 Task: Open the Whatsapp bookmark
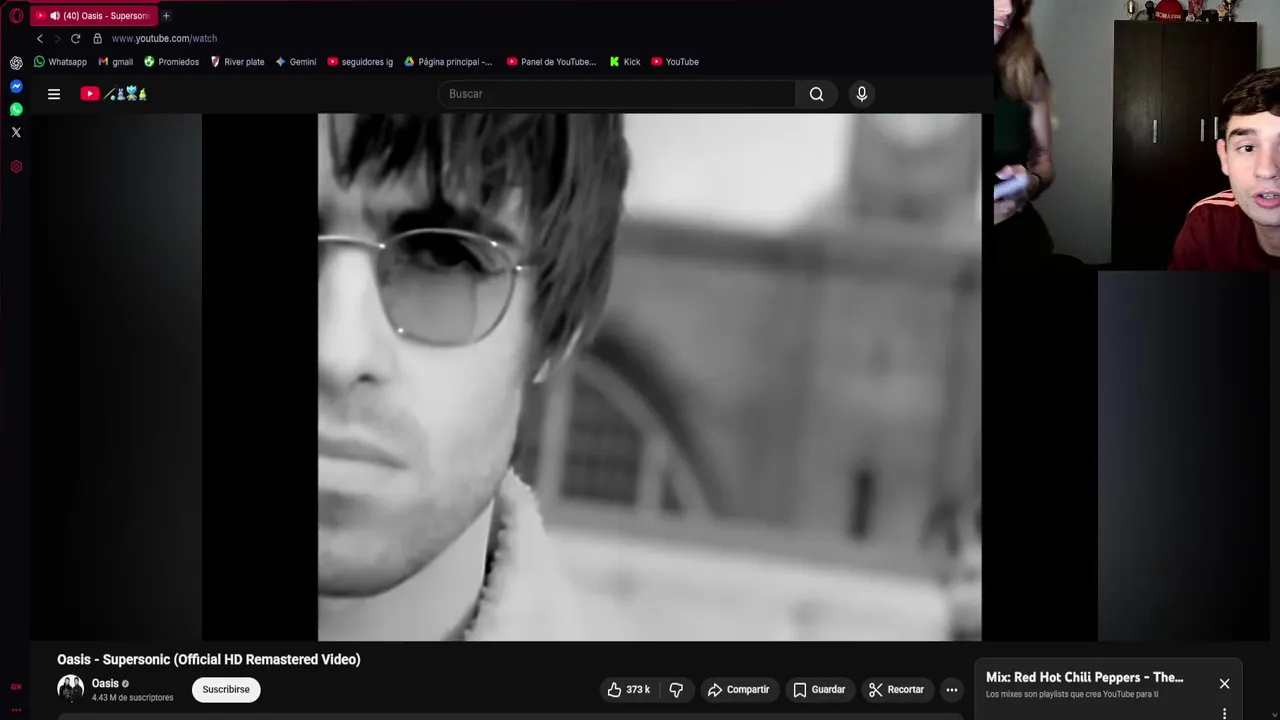tap(60, 62)
